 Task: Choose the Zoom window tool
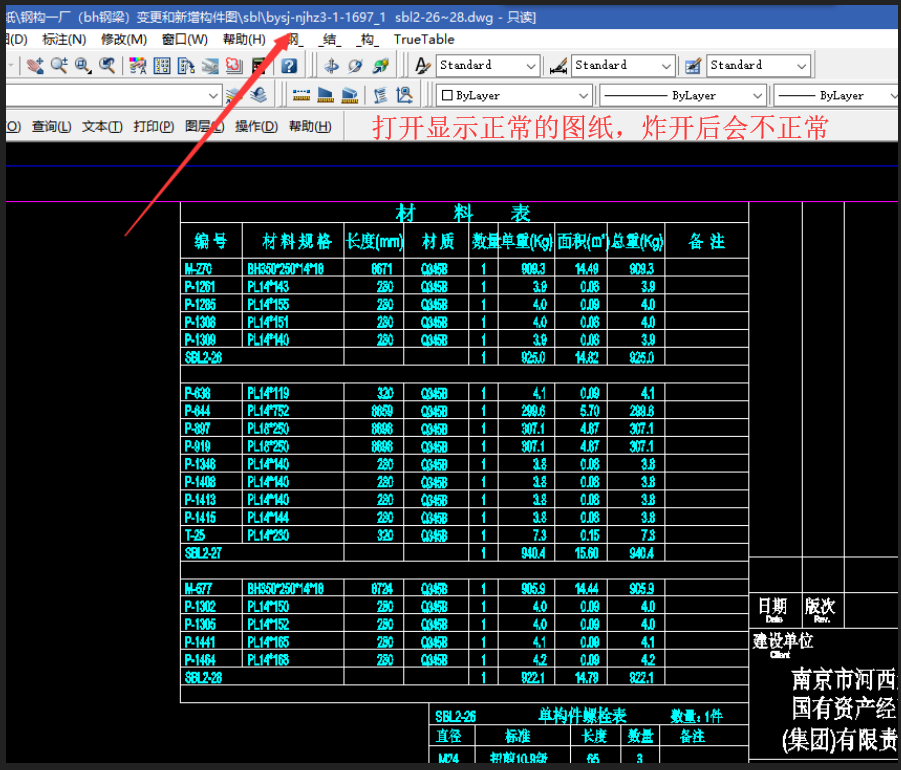pos(83,66)
